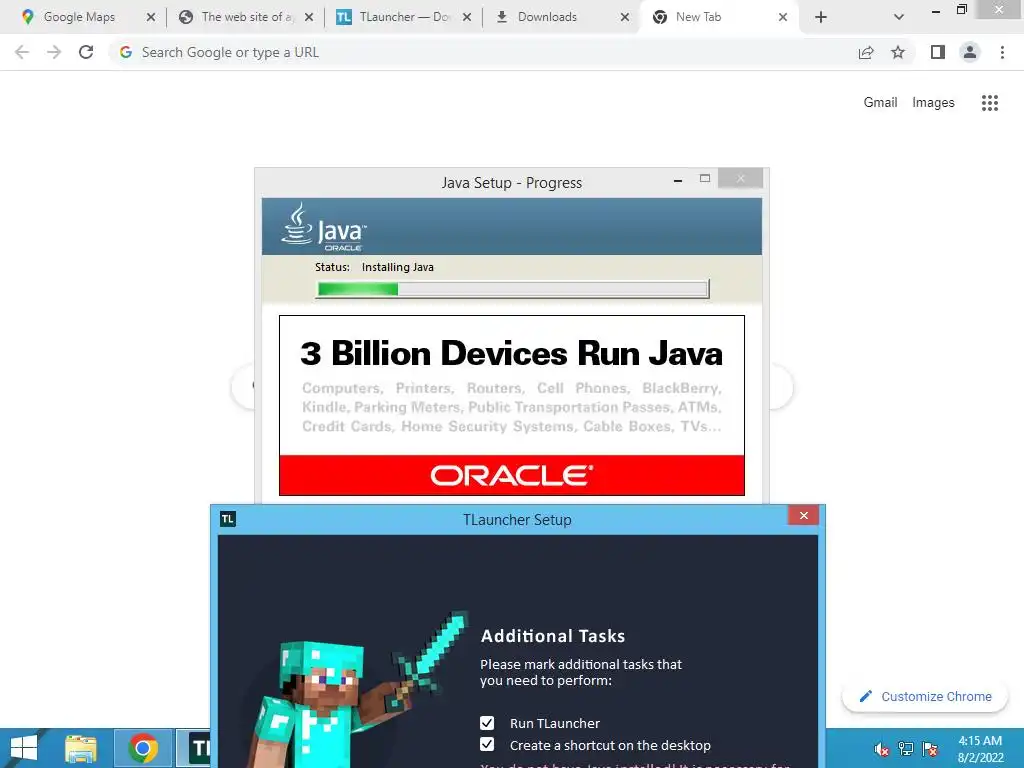The image size is (1024, 768).
Task: Close the Downloads tab
Action: point(625,18)
